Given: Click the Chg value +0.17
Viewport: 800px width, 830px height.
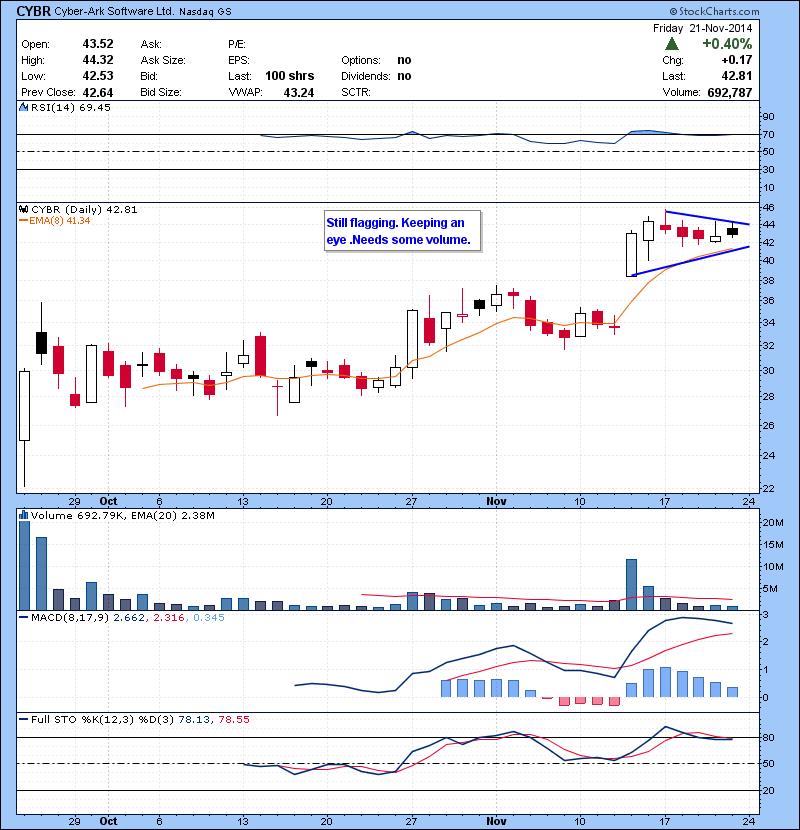Looking at the screenshot, I should (737, 60).
